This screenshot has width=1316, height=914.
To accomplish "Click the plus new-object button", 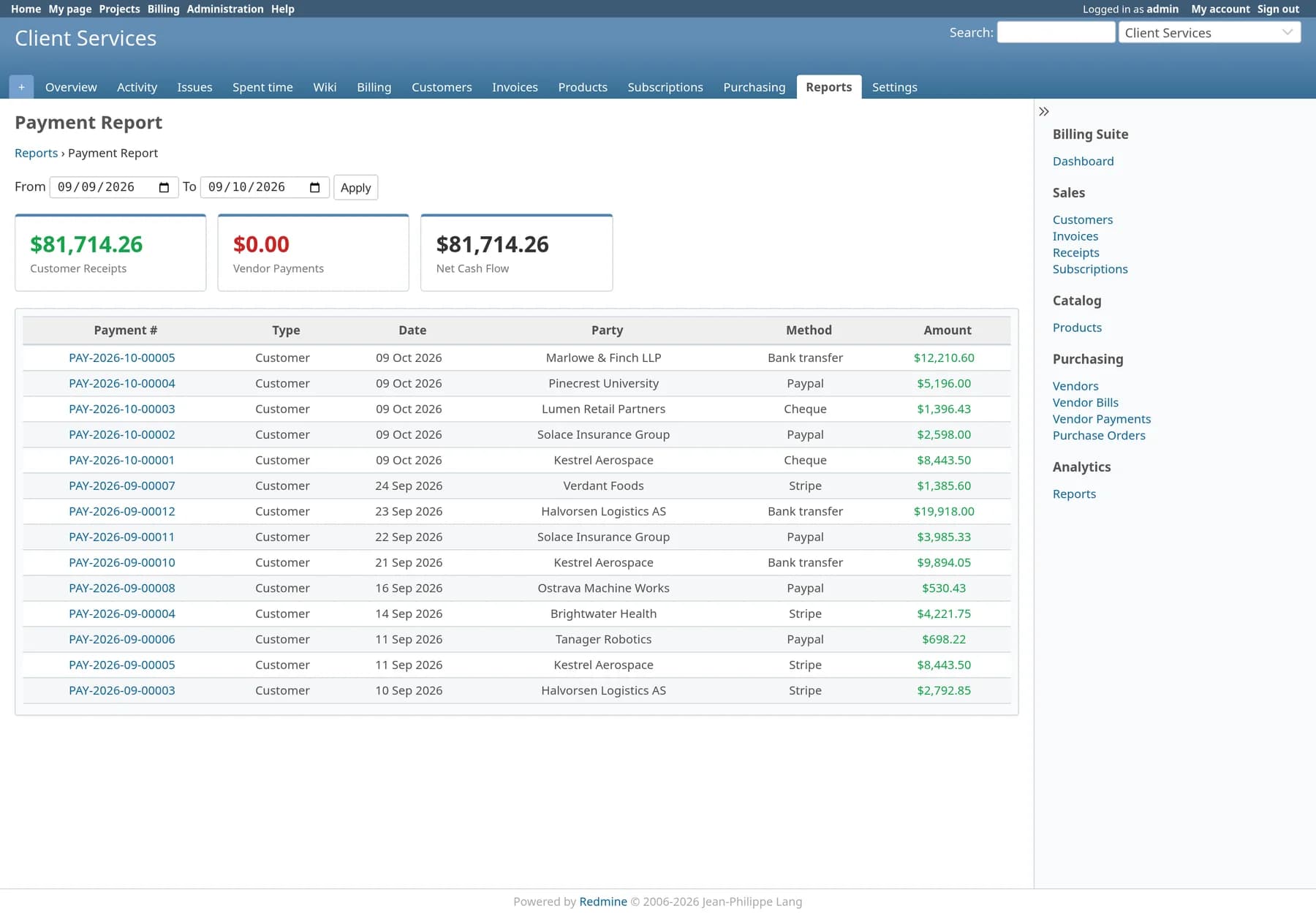I will 21,87.
